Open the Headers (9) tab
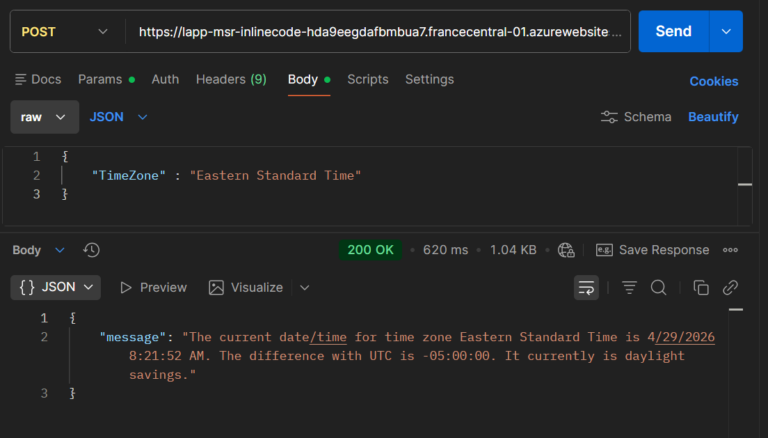768x438 pixels. (x=231, y=79)
